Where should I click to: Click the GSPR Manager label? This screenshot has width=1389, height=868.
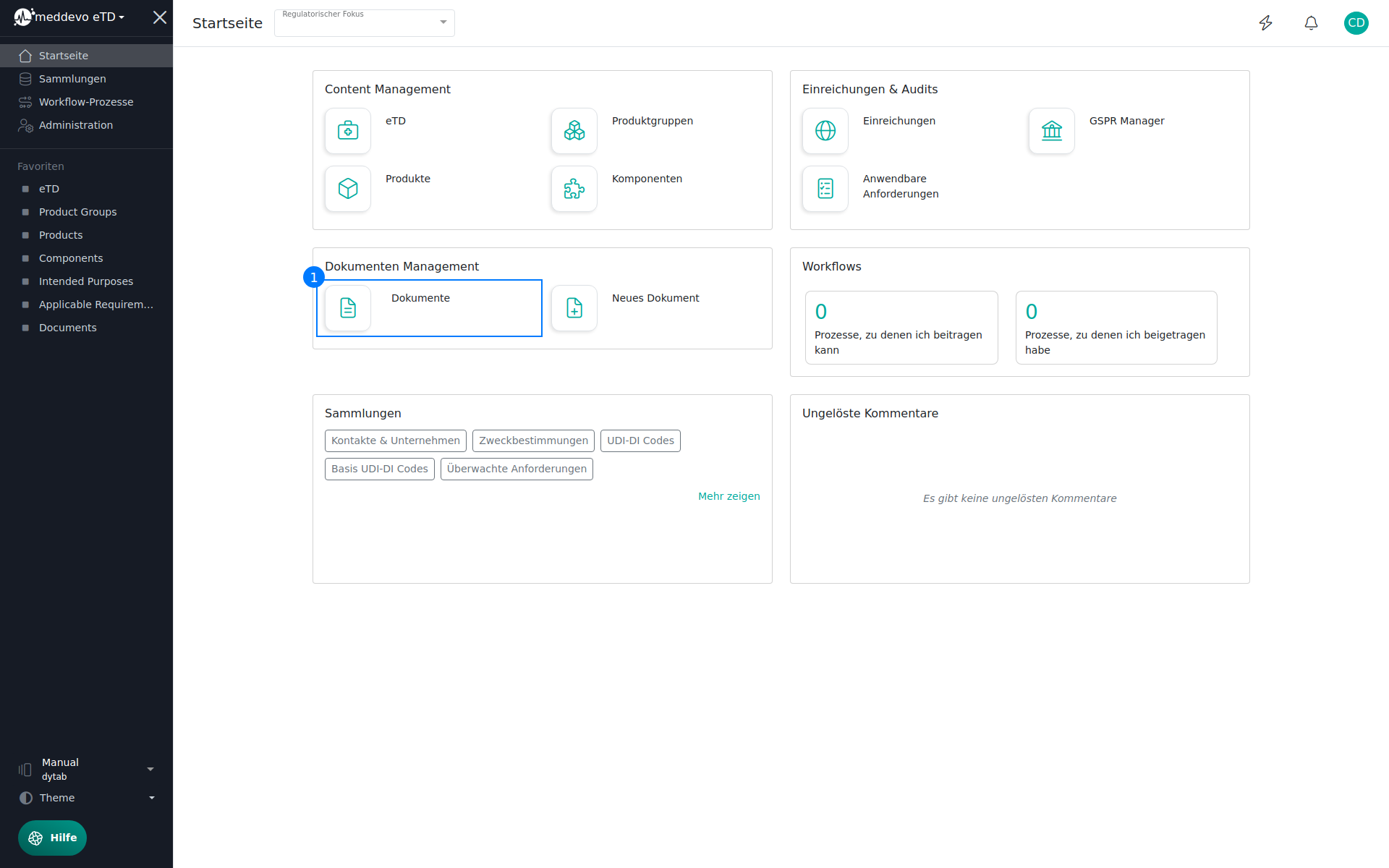coord(1127,121)
